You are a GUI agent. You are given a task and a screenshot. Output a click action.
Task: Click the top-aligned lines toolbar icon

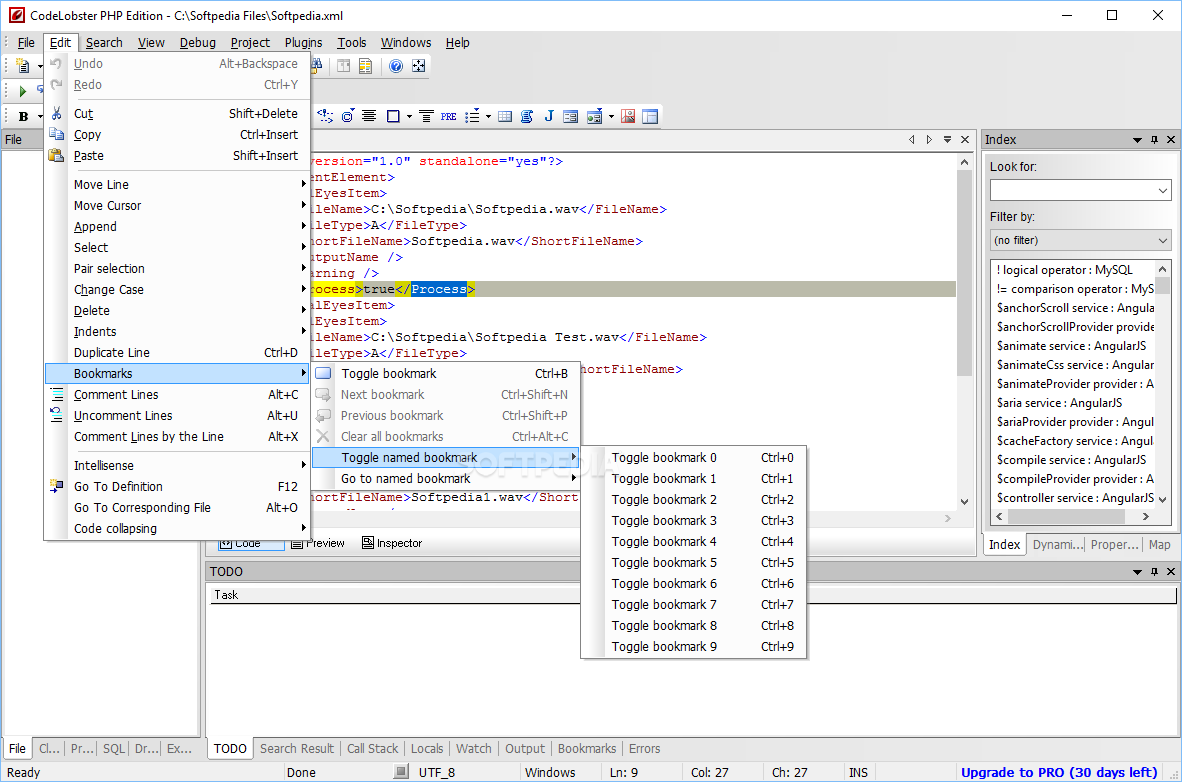[426, 116]
